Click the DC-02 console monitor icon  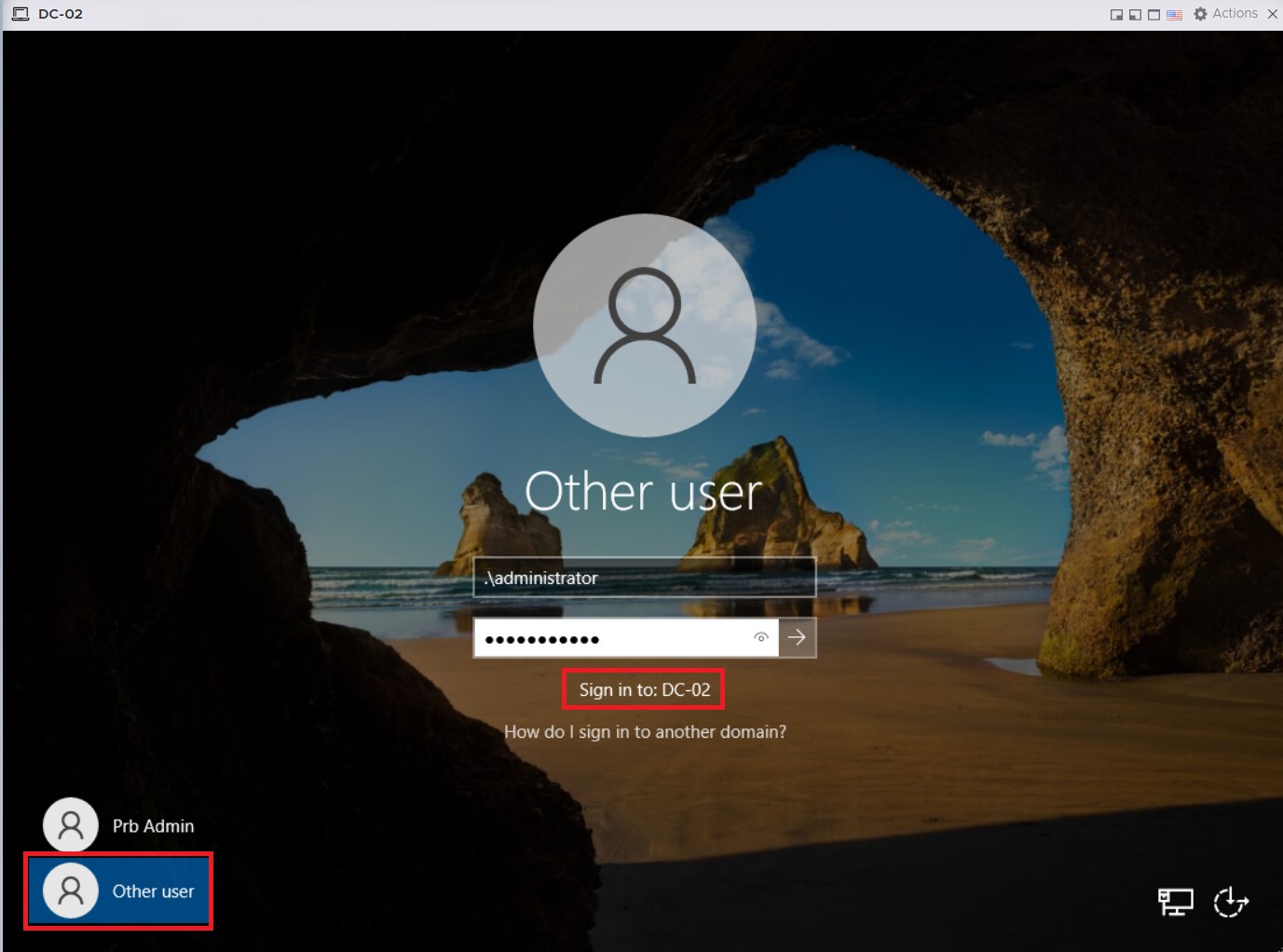click(x=20, y=14)
